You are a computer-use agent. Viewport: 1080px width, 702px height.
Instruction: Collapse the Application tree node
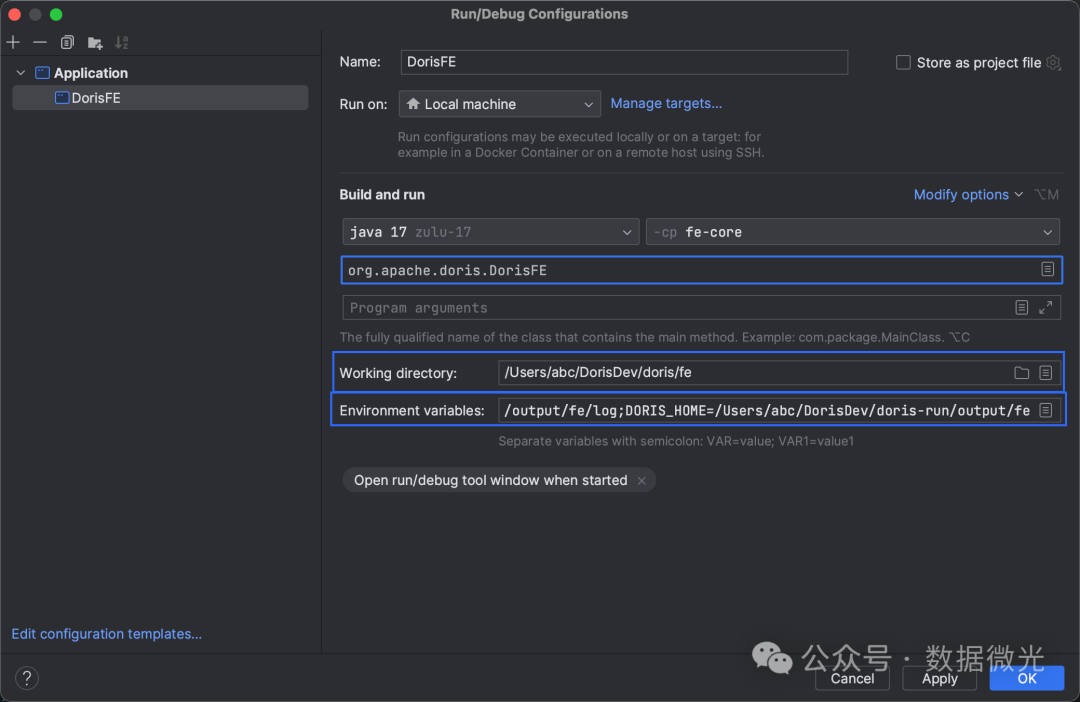click(x=20, y=73)
